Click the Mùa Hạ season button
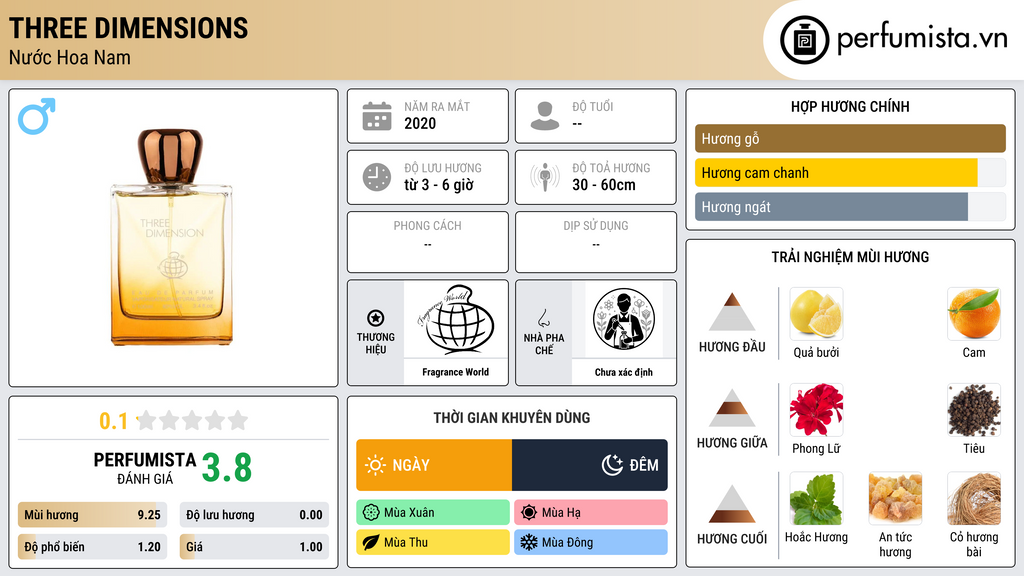The height and width of the screenshot is (576, 1024). [591, 513]
